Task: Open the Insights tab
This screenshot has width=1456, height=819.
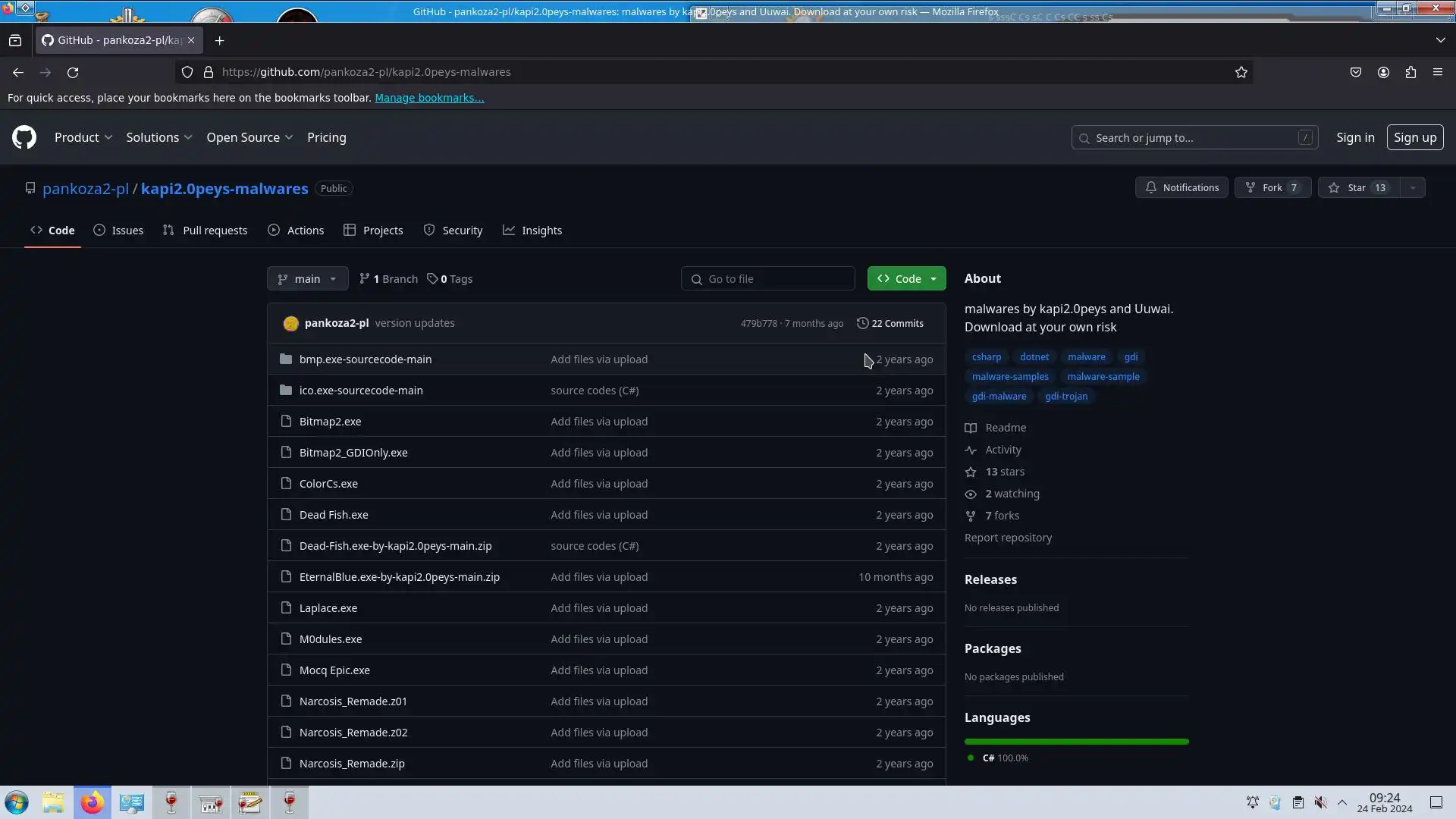Action: [x=532, y=230]
